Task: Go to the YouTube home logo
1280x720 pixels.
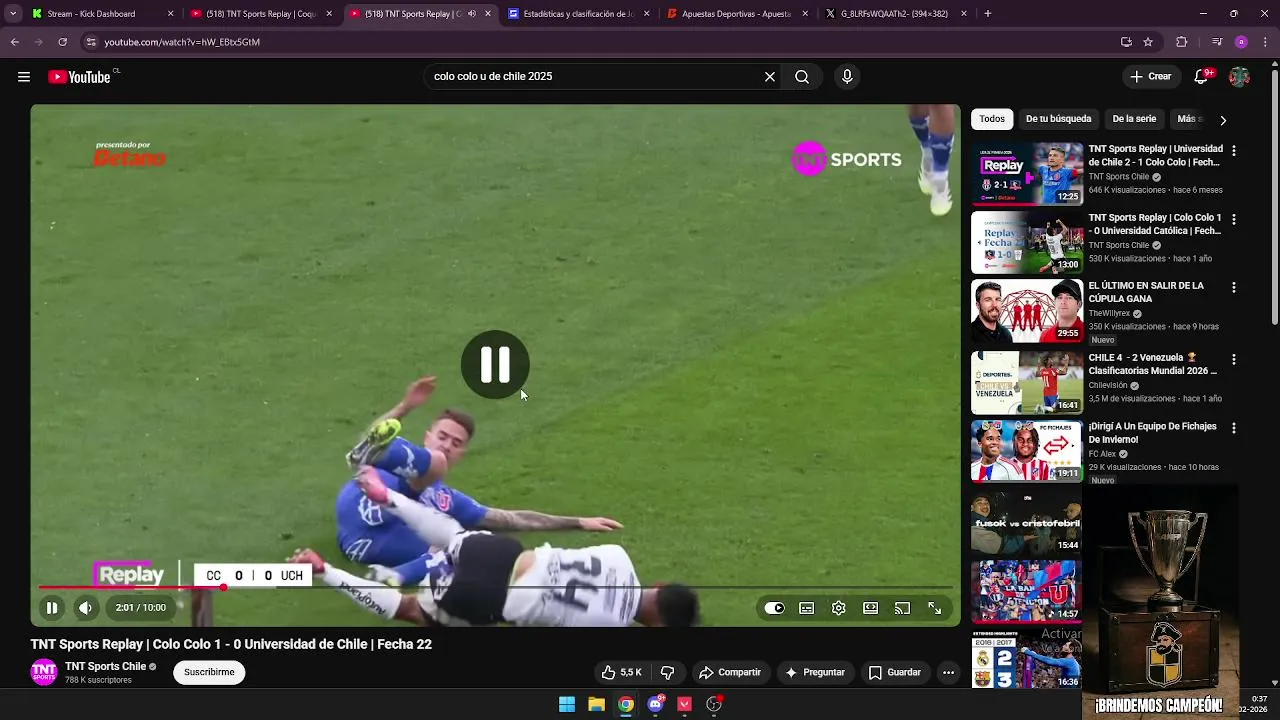Action: click(x=79, y=77)
